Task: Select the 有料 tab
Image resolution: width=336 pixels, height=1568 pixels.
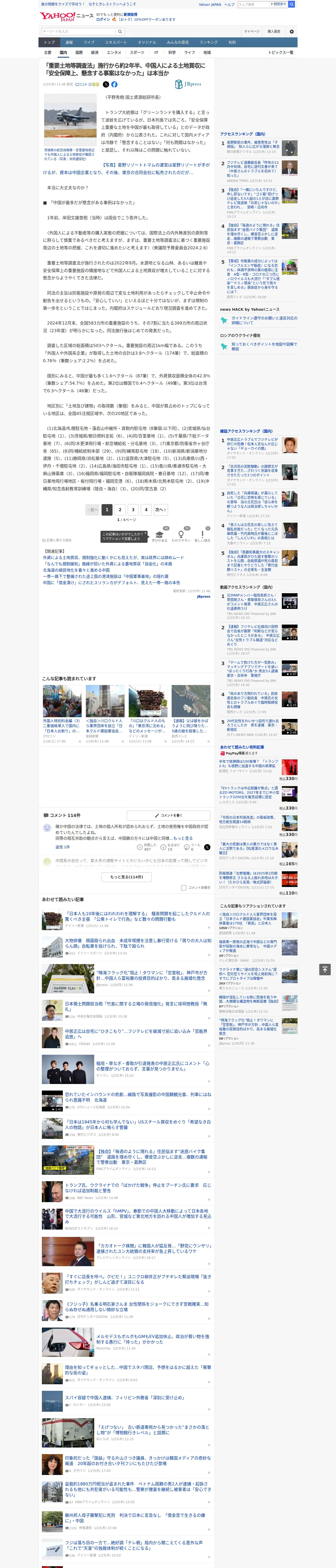Action: tap(232, 43)
